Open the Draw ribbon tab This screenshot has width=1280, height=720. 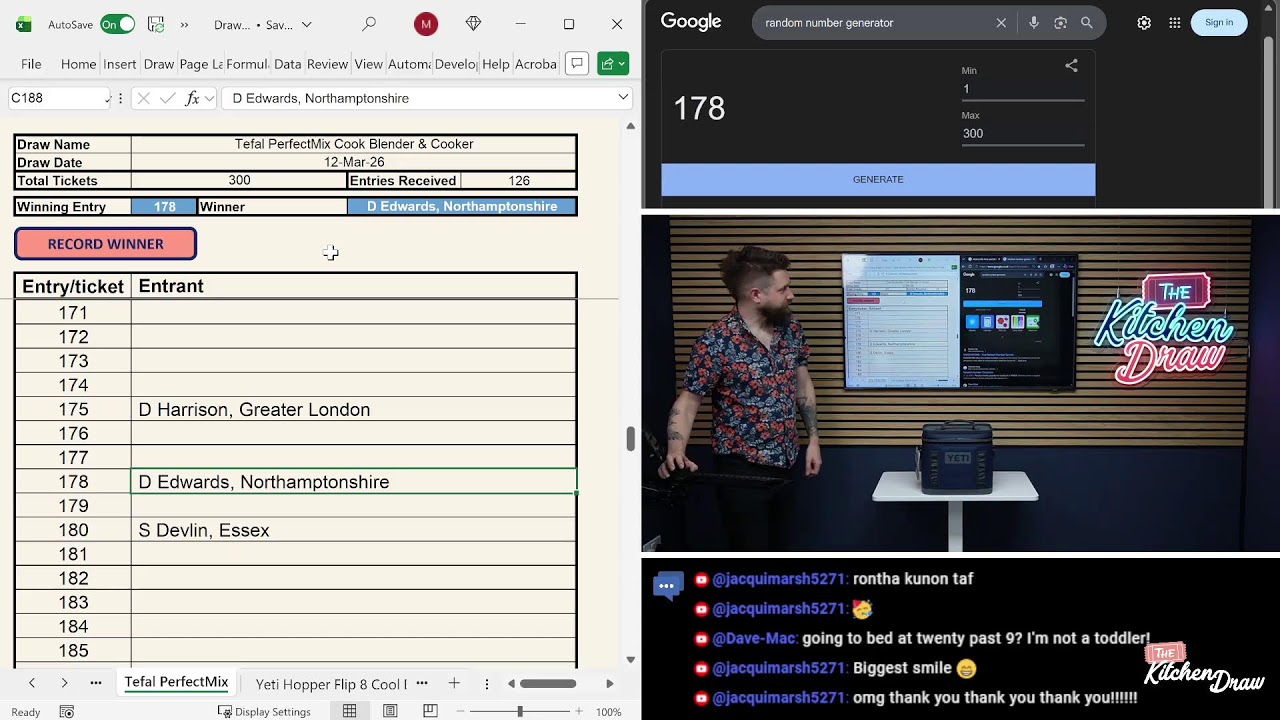[159, 64]
